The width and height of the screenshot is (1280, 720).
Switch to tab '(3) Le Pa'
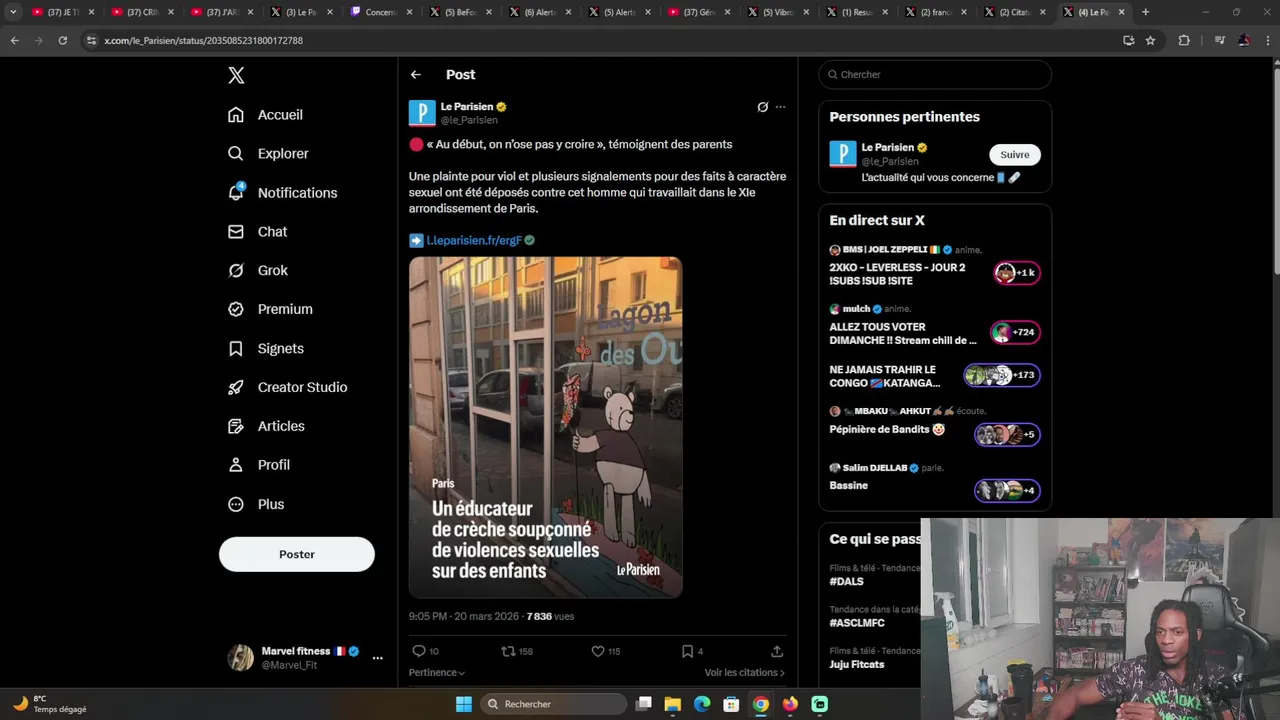pyautogui.click(x=302, y=12)
